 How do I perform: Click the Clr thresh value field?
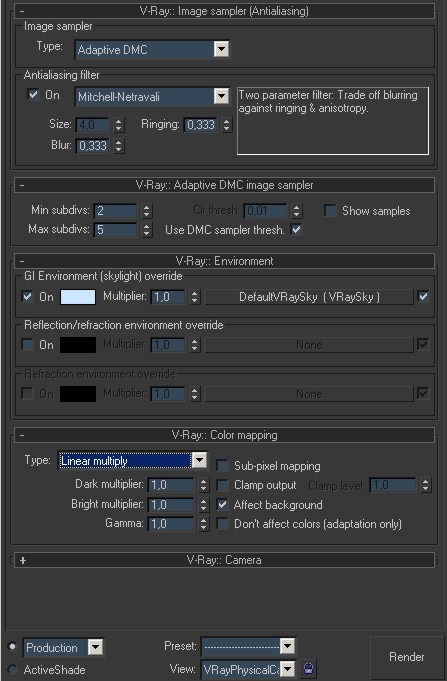click(x=265, y=211)
